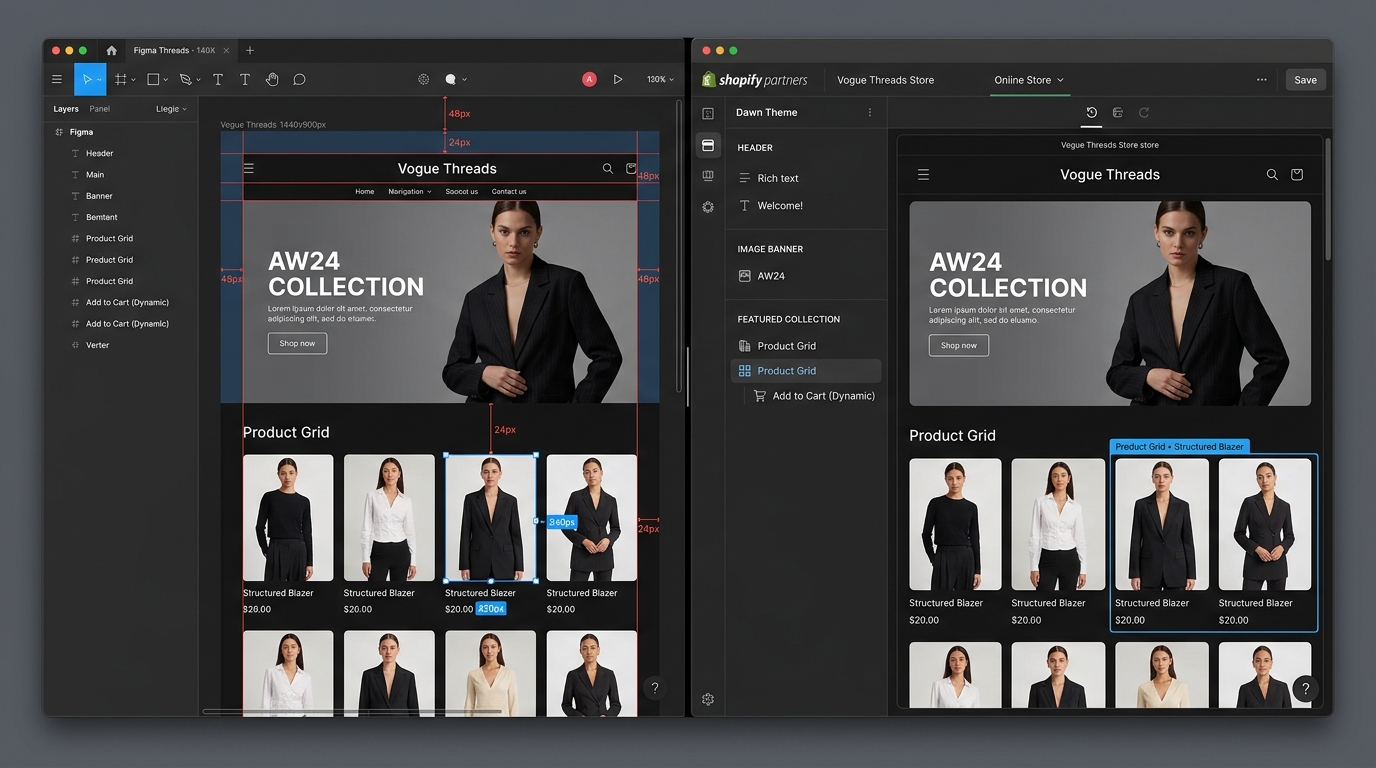Click Shop now in the Shopify preview banner
This screenshot has height=768, width=1376.
959,345
